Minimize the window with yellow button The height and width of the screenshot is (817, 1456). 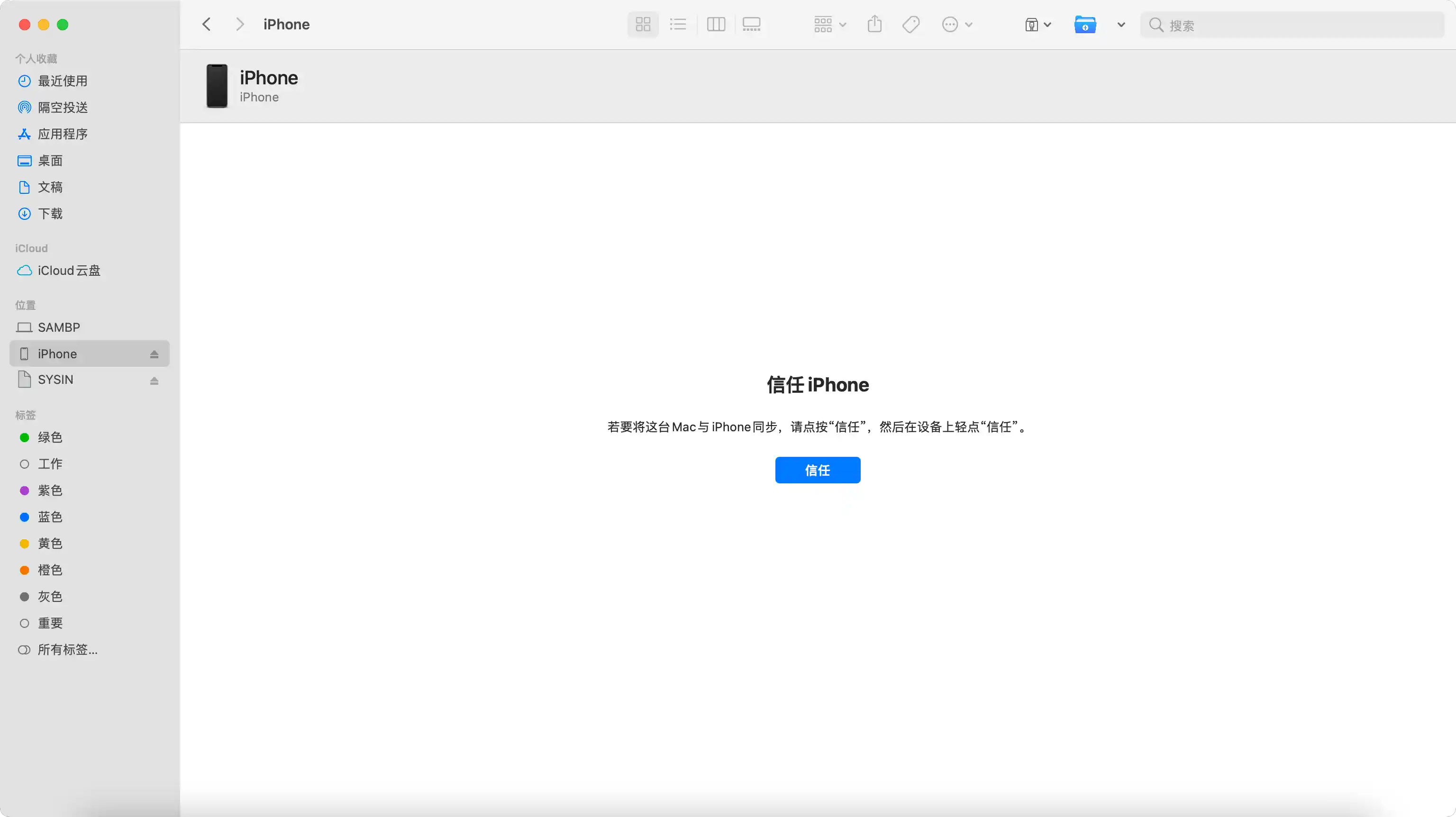(44, 24)
